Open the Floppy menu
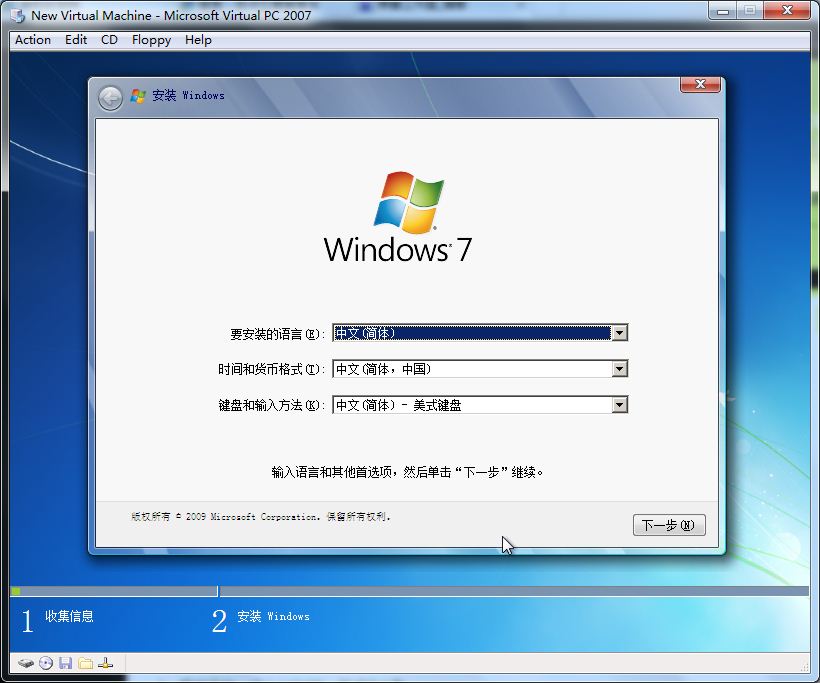This screenshot has width=820, height=683. coord(151,40)
